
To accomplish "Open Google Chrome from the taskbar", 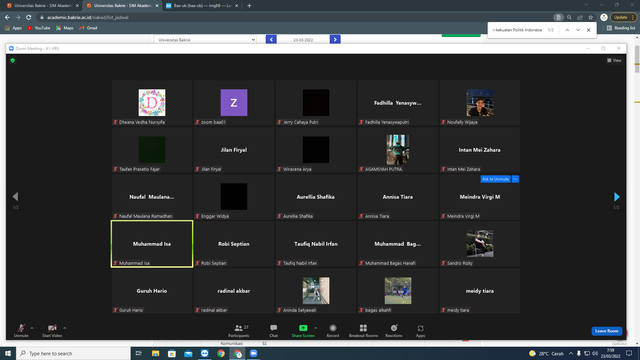I will 221,353.
